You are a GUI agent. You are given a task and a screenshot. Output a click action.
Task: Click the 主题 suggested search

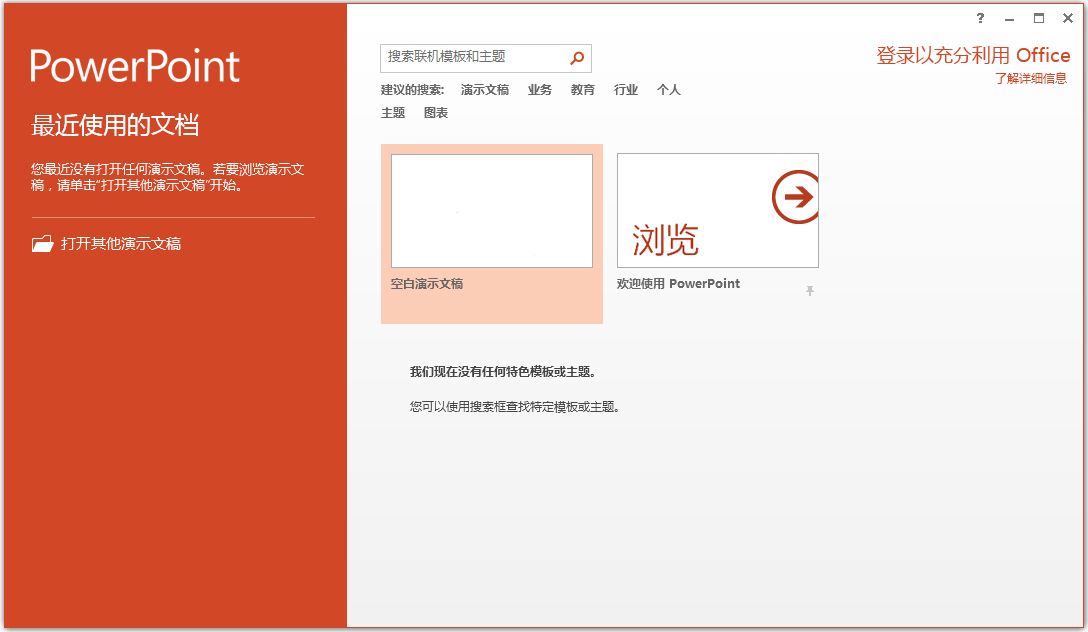click(393, 112)
